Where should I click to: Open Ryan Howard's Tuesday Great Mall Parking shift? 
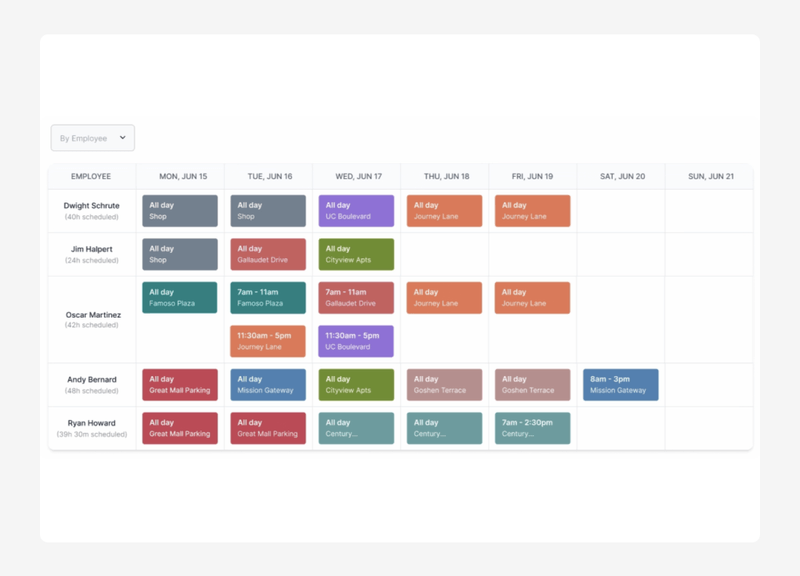[266, 429]
